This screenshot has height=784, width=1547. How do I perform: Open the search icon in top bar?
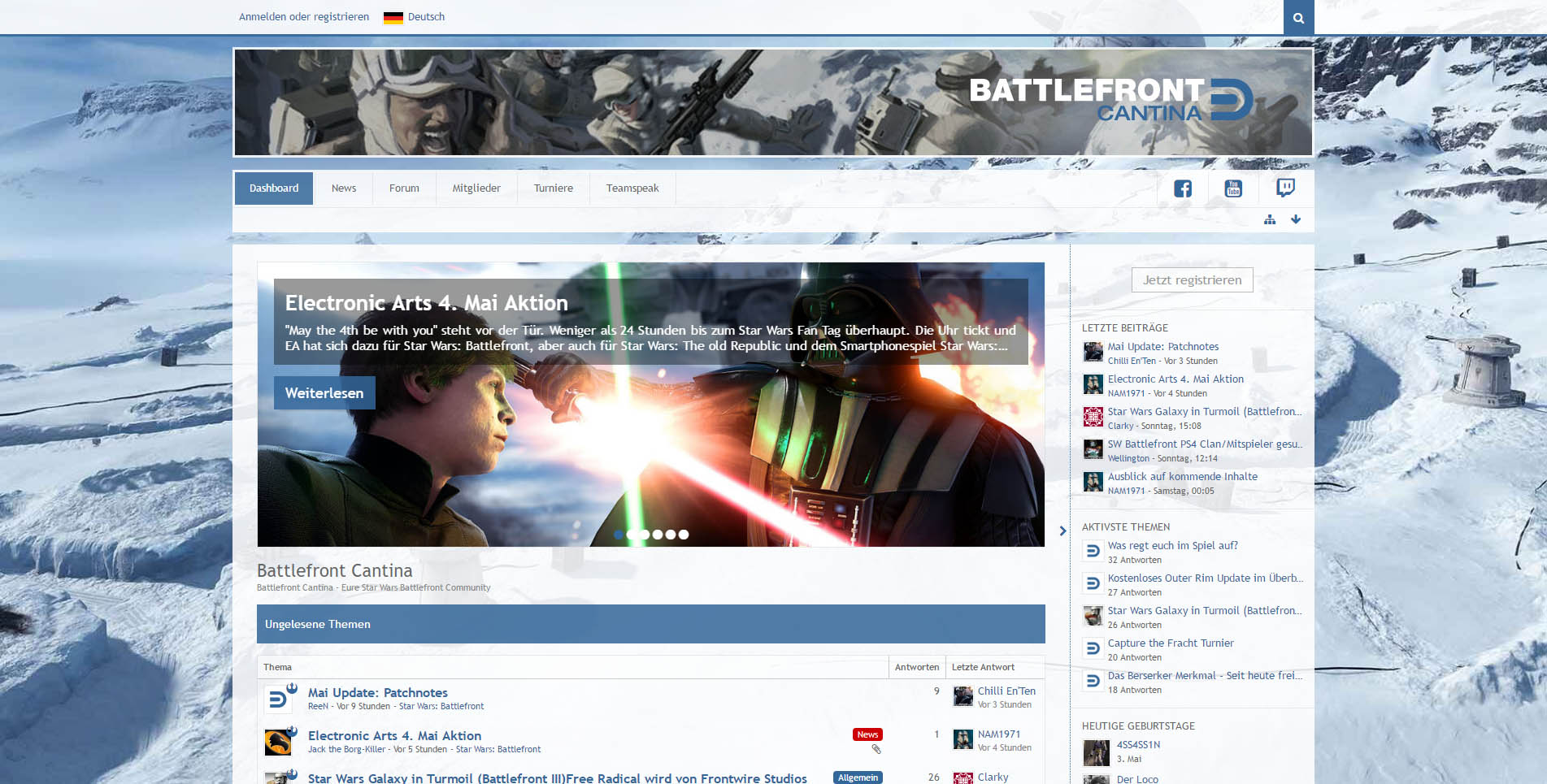(1298, 18)
